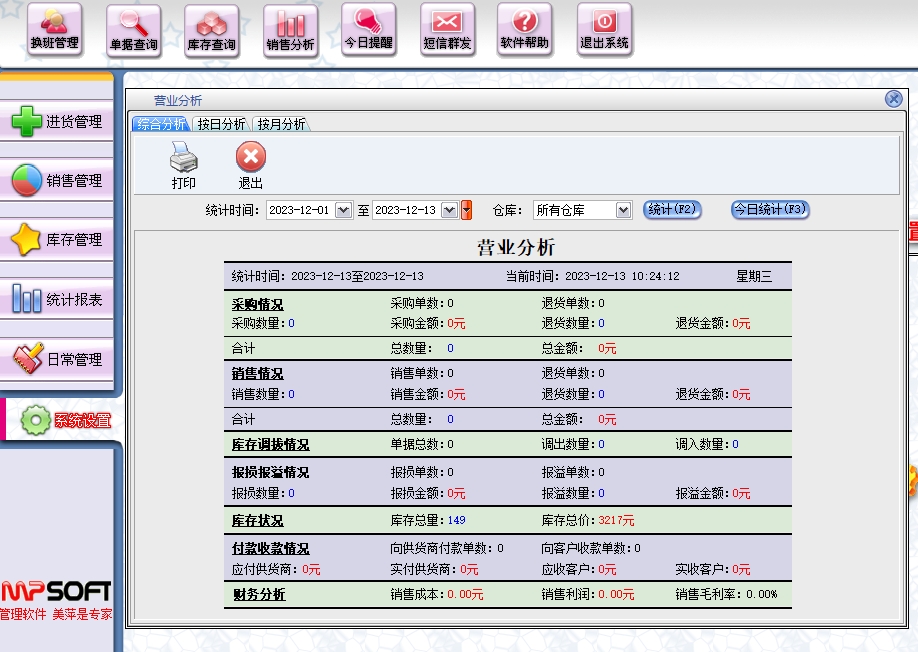Screen dimensions: 918x652
Task: Switch to 按日分析 tab
Action: (221, 124)
